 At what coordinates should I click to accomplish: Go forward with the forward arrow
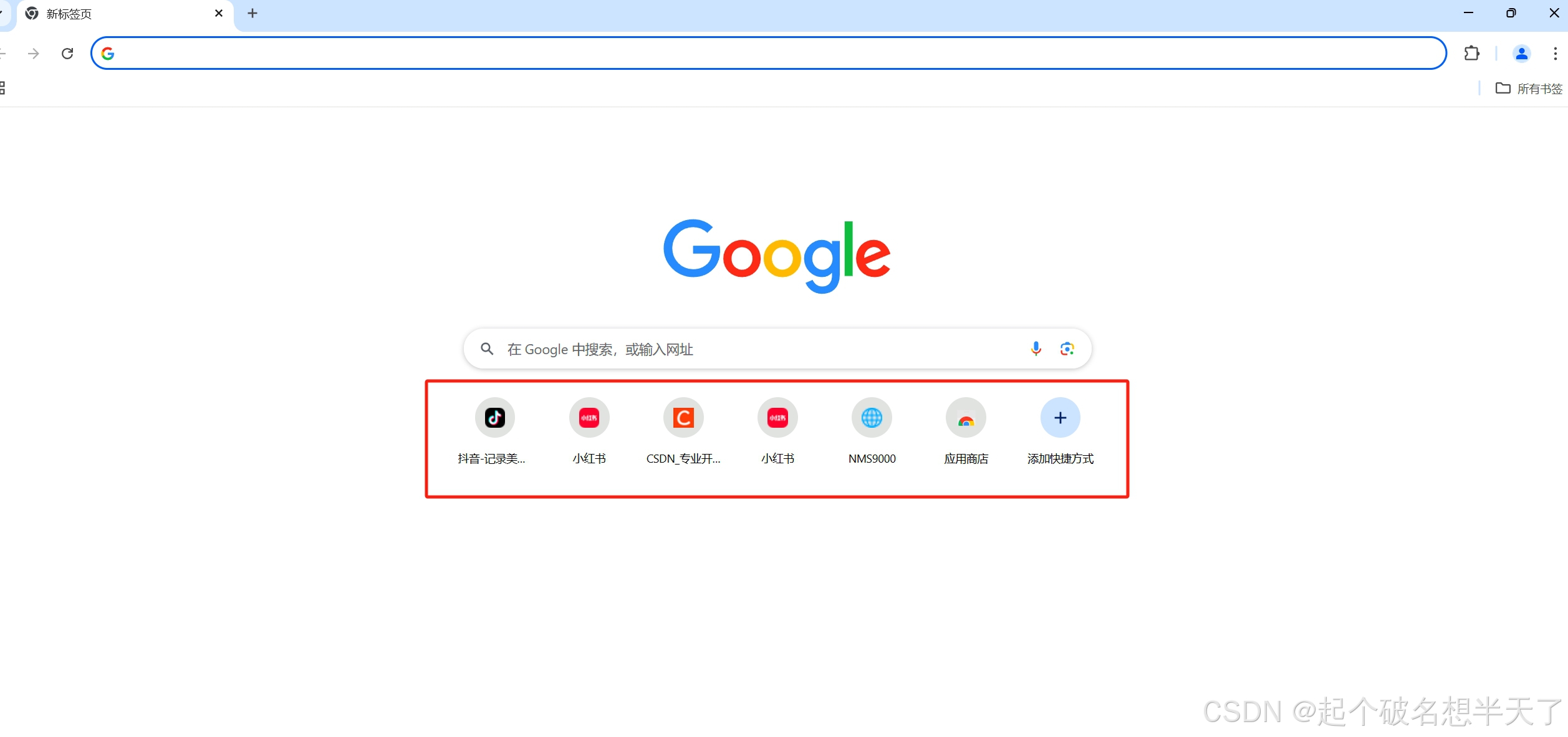pyautogui.click(x=34, y=54)
